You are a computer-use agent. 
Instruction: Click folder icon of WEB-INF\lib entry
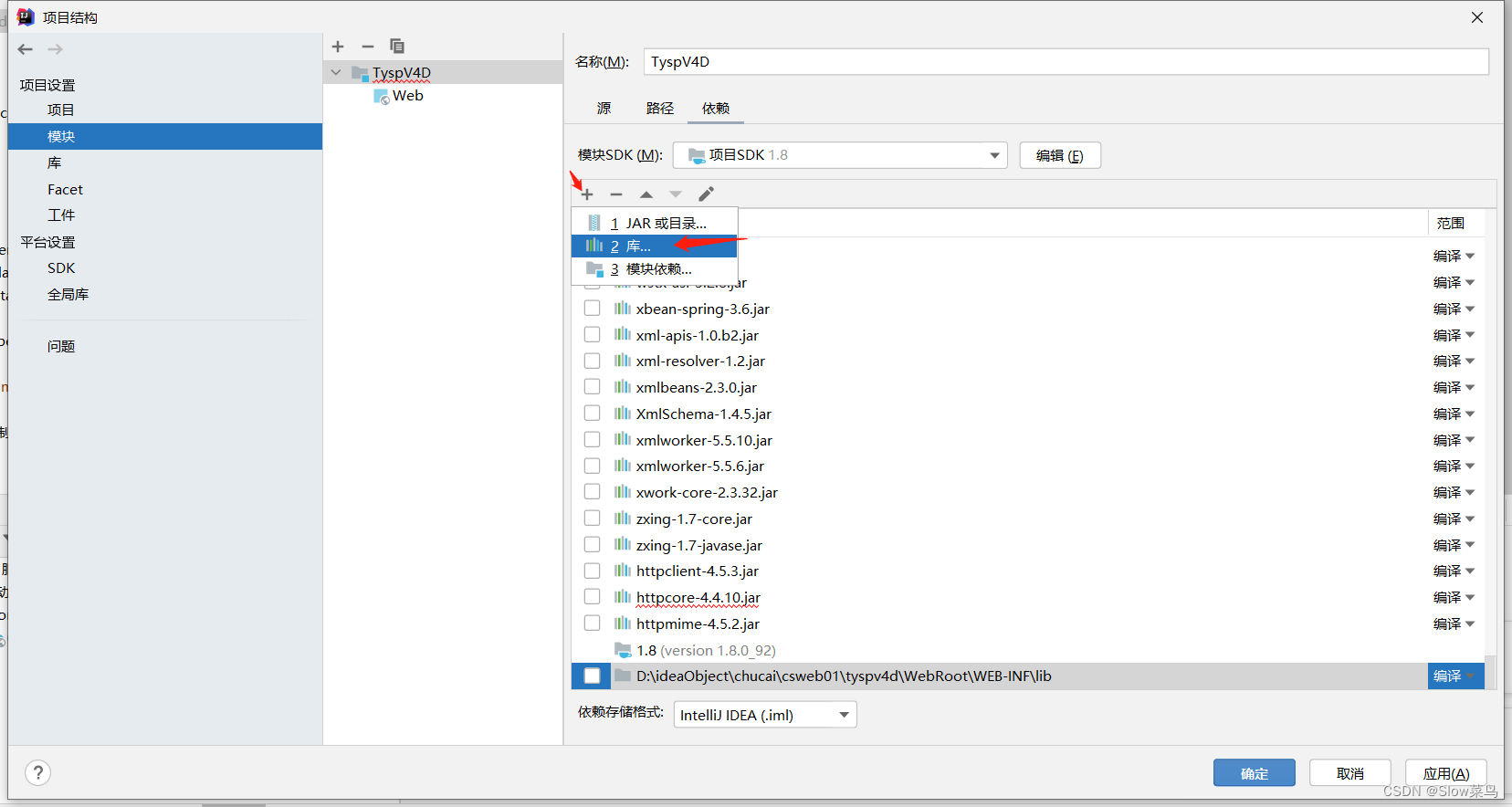(623, 676)
